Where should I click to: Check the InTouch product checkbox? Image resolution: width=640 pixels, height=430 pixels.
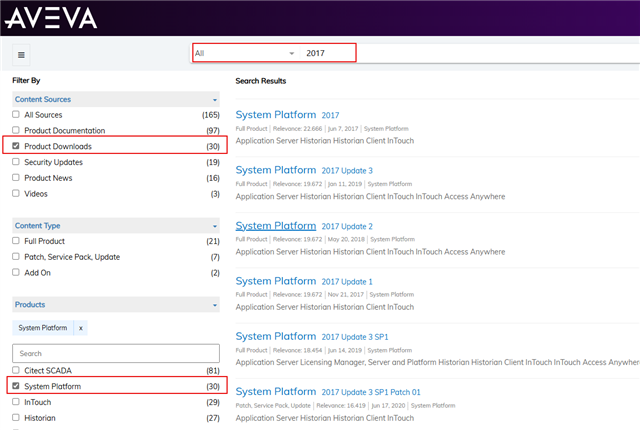coord(16,401)
